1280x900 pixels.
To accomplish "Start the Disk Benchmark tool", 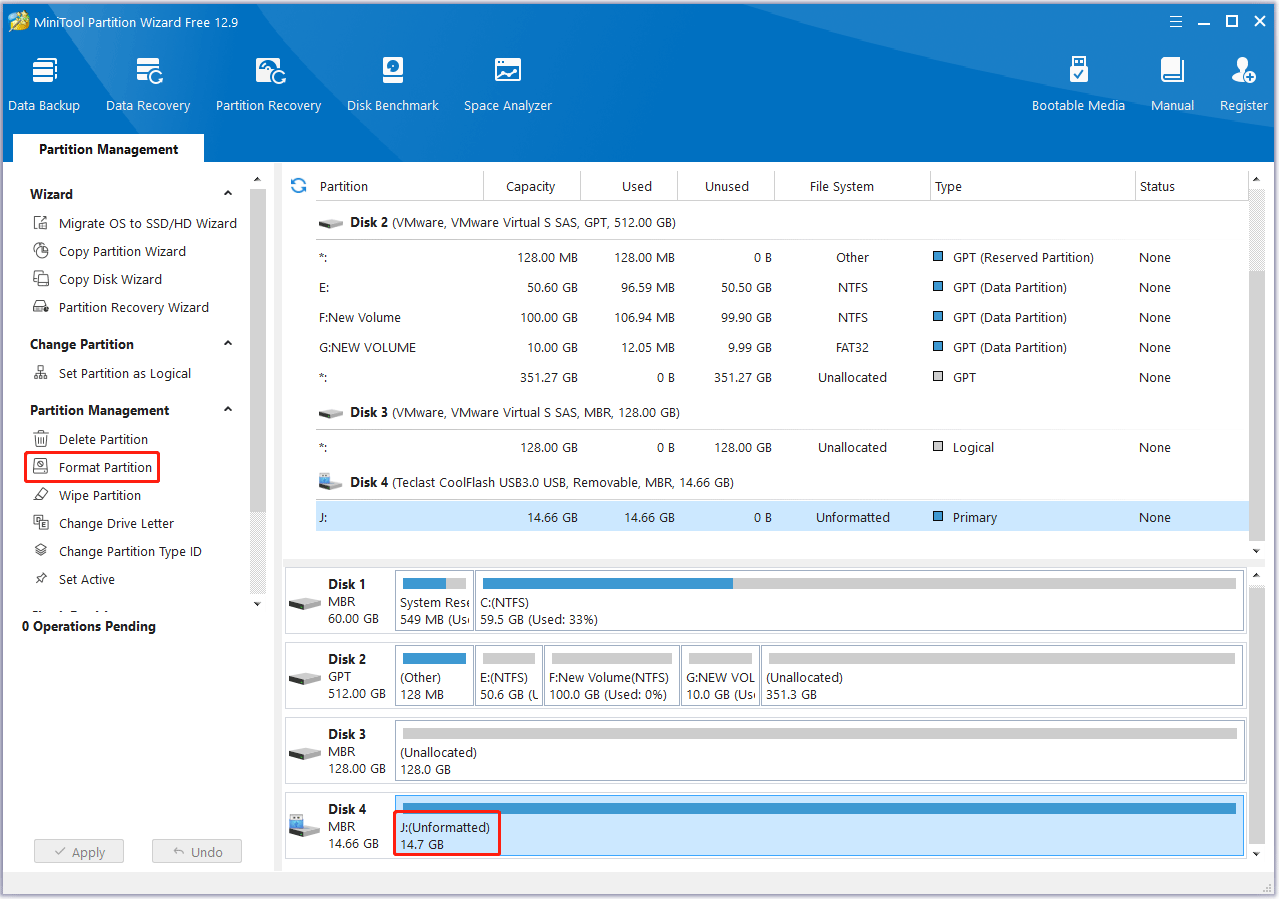I will click(393, 84).
